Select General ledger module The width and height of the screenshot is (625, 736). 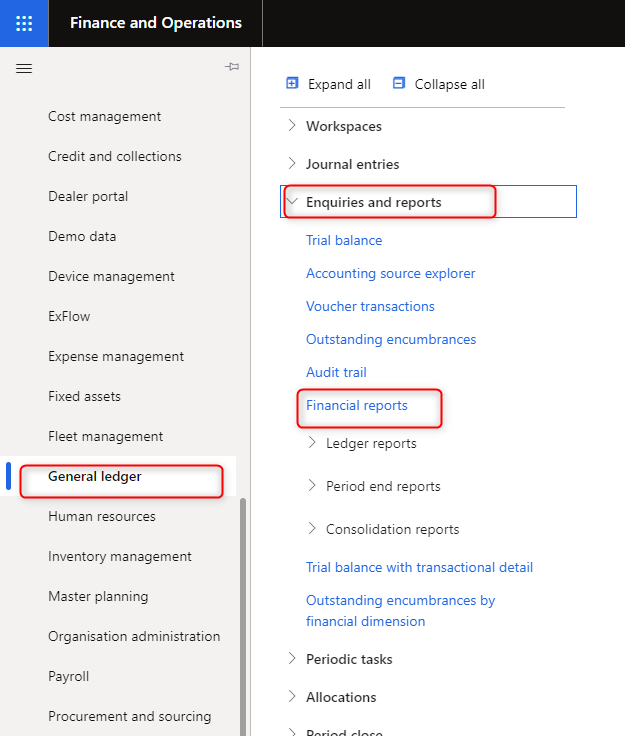coord(94,476)
